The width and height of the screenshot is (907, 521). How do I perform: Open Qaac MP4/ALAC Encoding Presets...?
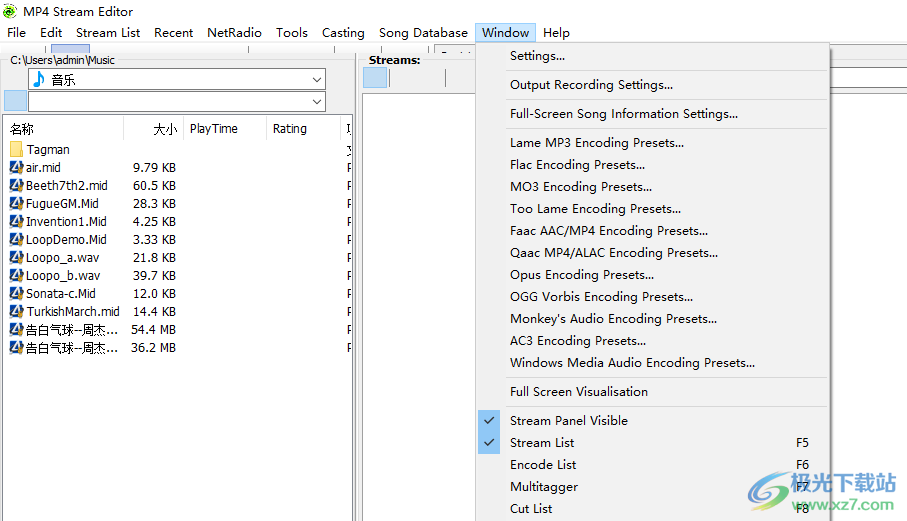(652, 253)
